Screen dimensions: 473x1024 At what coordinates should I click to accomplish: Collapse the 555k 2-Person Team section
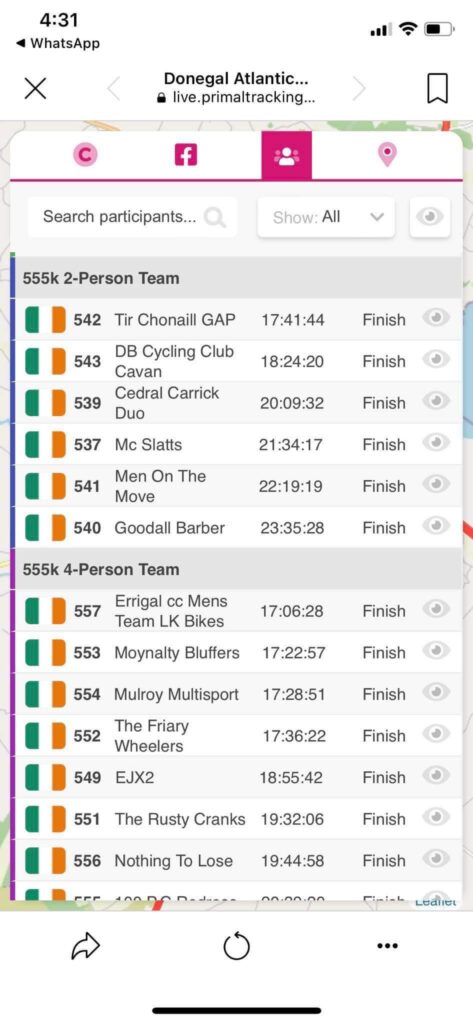point(236,278)
